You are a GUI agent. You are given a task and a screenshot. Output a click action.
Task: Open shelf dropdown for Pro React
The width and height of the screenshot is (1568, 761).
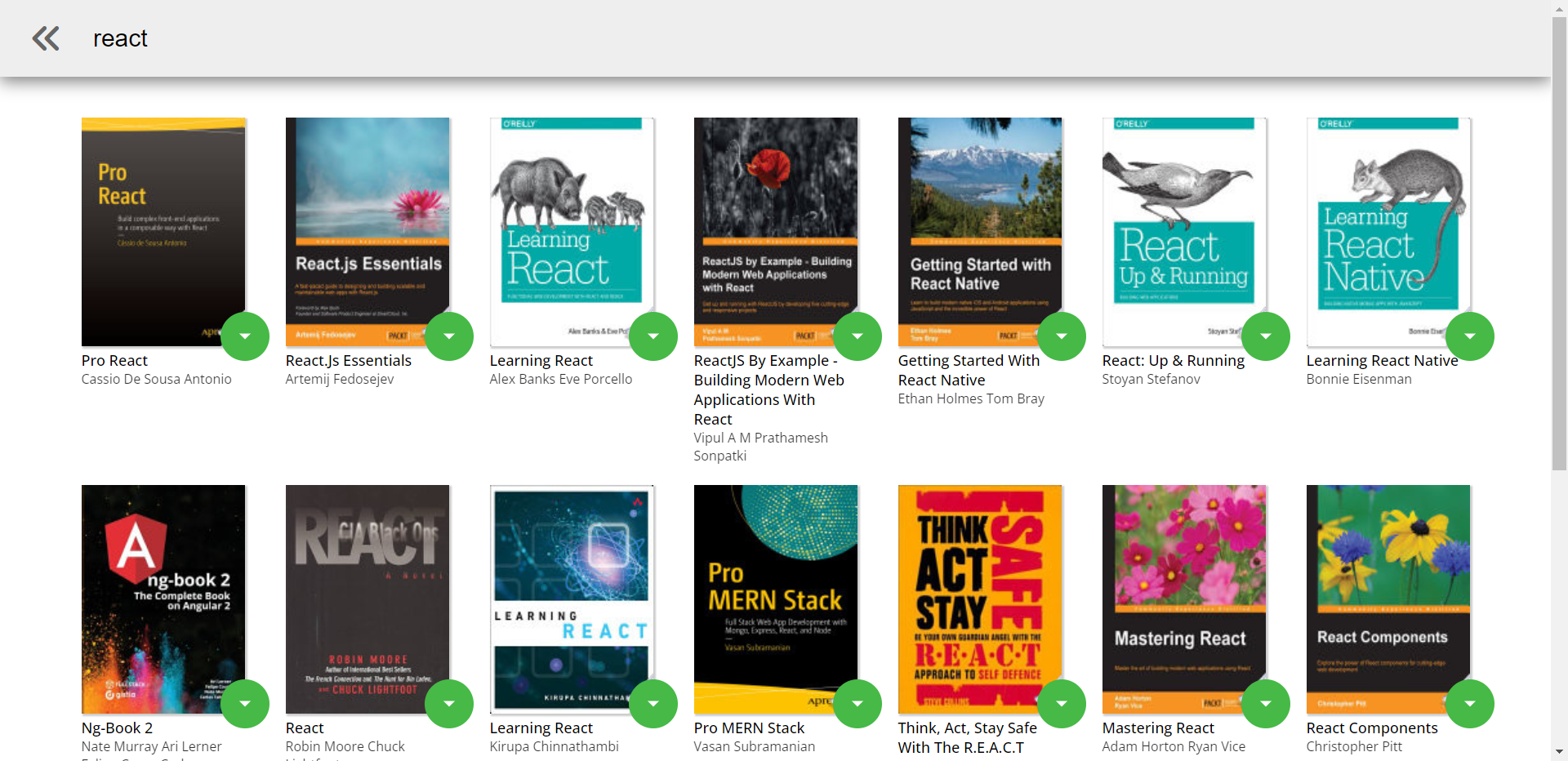[245, 336]
